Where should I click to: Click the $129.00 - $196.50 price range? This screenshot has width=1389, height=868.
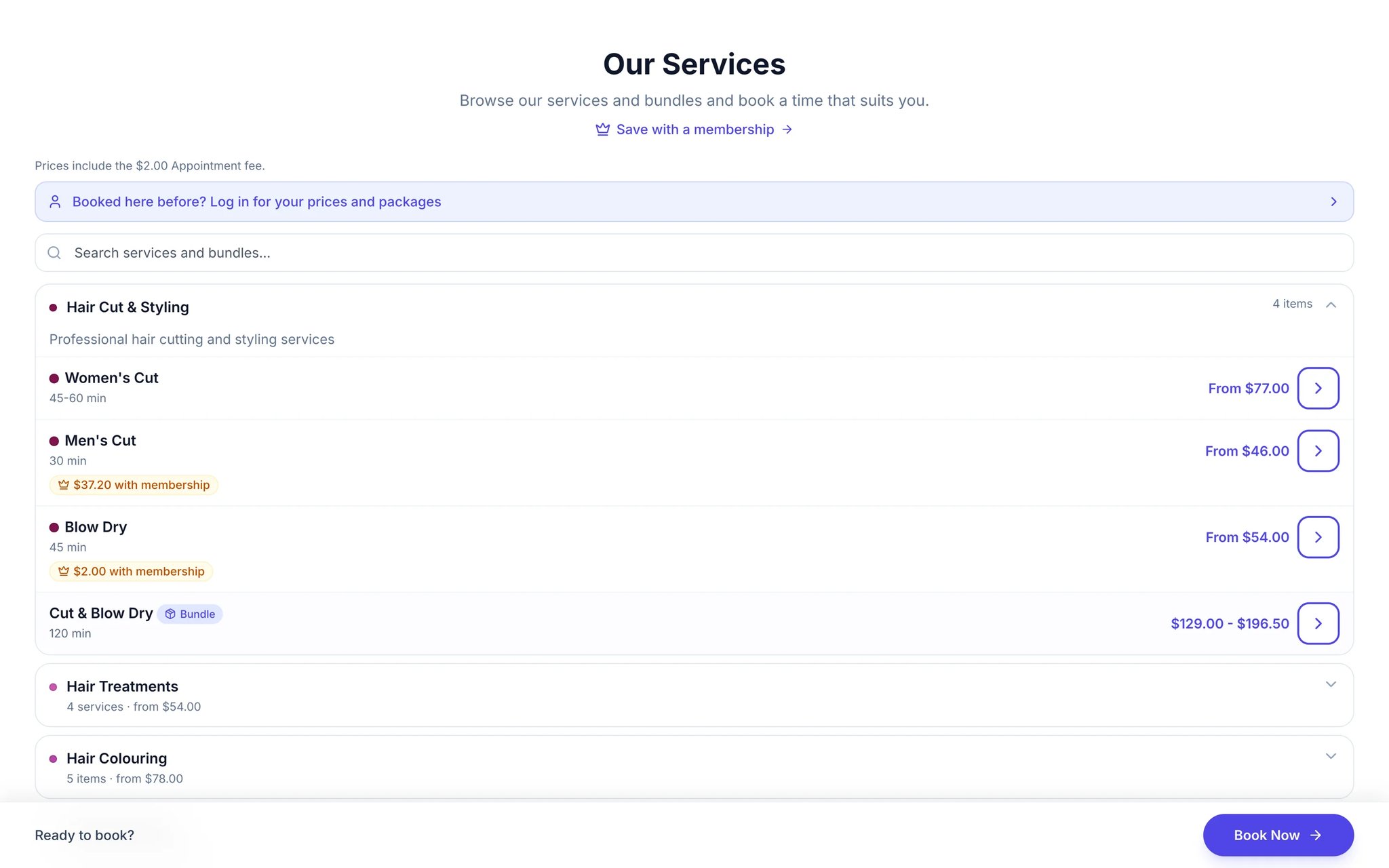coord(1230,623)
